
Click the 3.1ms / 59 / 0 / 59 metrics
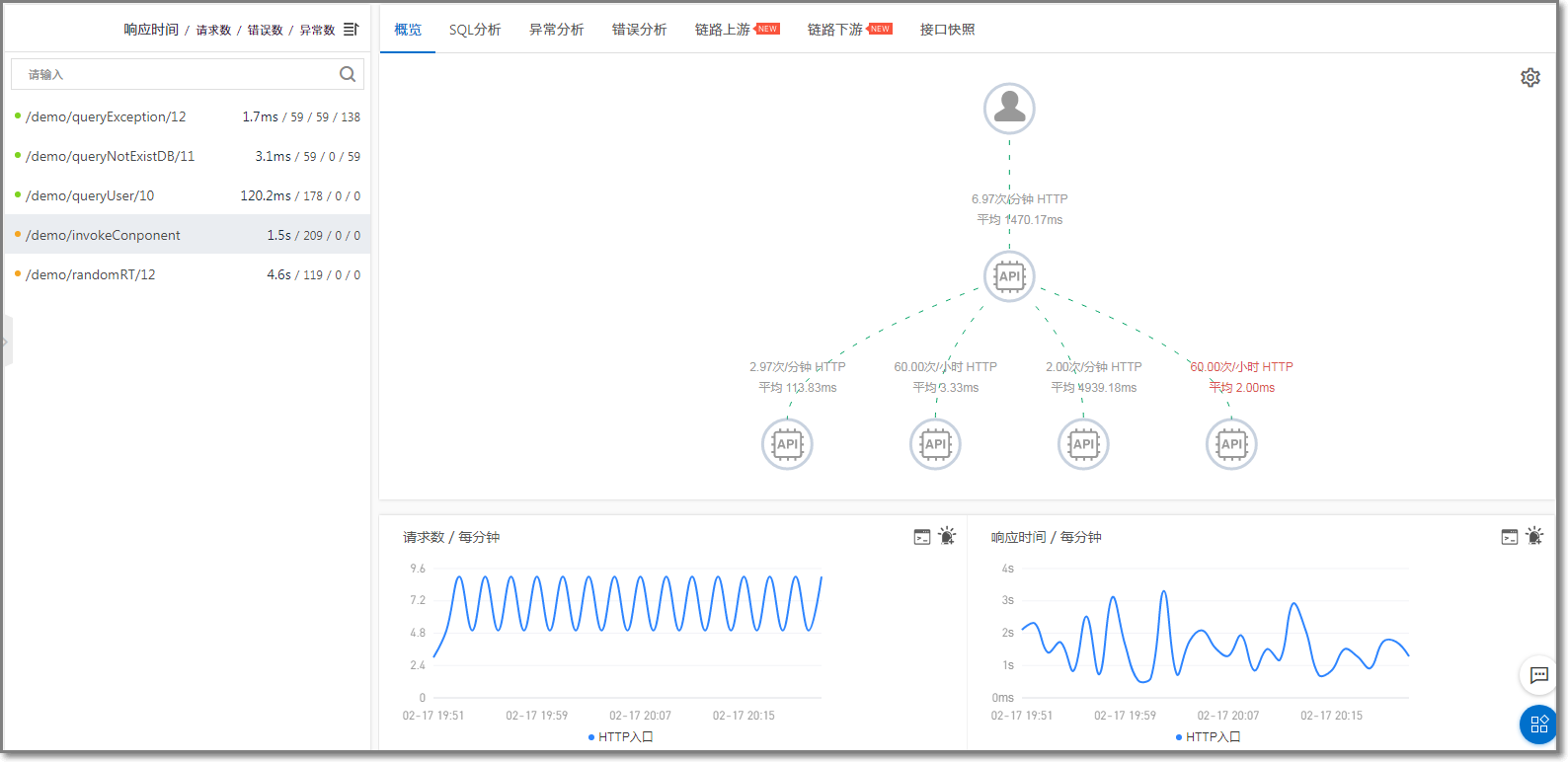pos(307,156)
